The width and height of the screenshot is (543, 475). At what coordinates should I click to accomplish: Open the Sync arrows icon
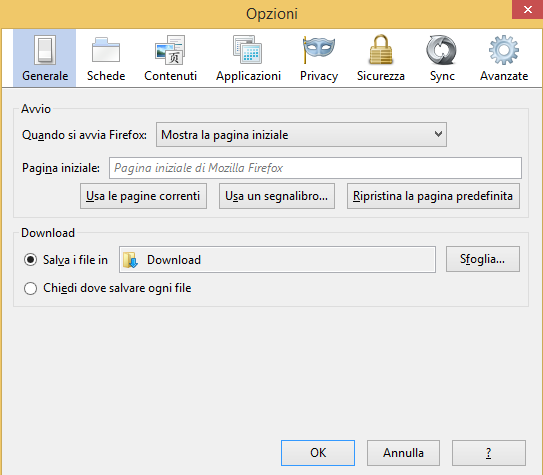pyautogui.click(x=442, y=50)
